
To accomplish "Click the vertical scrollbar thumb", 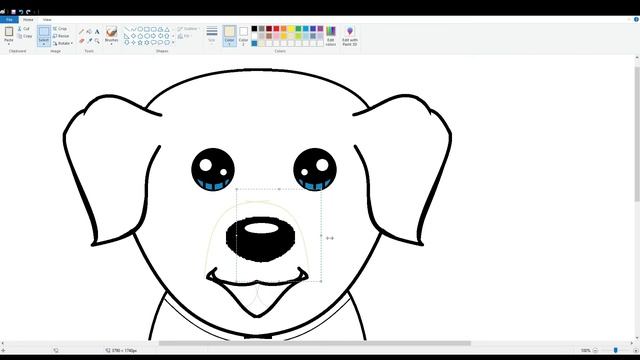I will (637, 133).
